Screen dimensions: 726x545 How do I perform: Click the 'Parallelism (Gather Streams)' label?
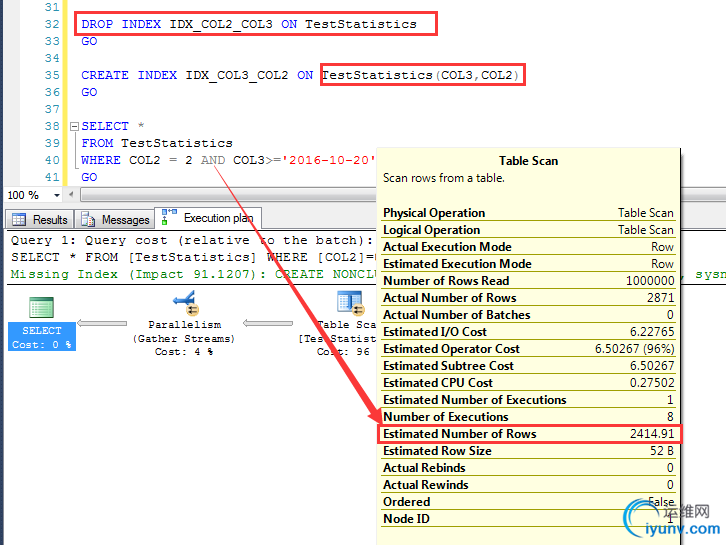pos(184,332)
